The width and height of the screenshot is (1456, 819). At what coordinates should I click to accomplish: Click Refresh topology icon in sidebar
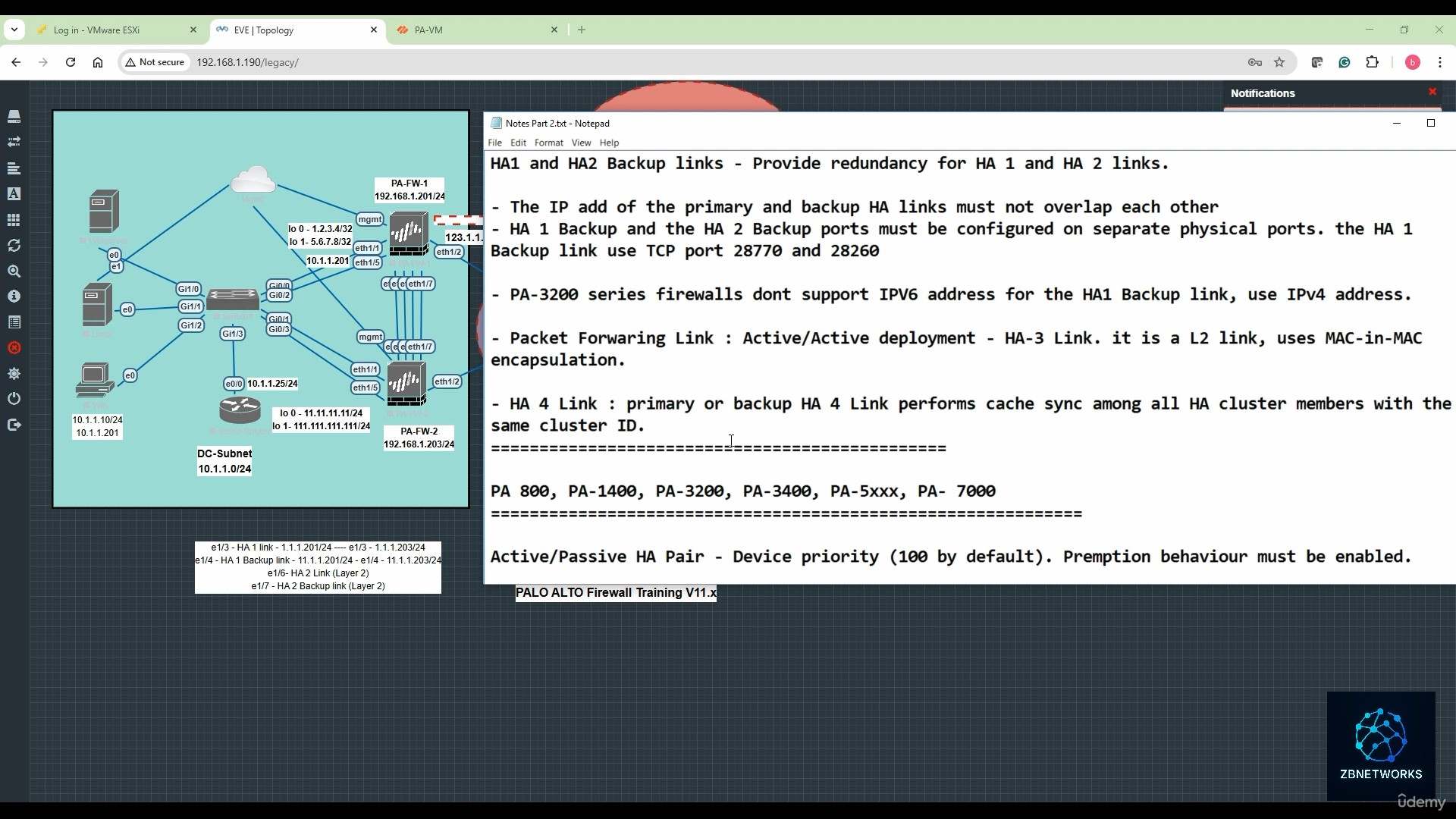[14, 246]
